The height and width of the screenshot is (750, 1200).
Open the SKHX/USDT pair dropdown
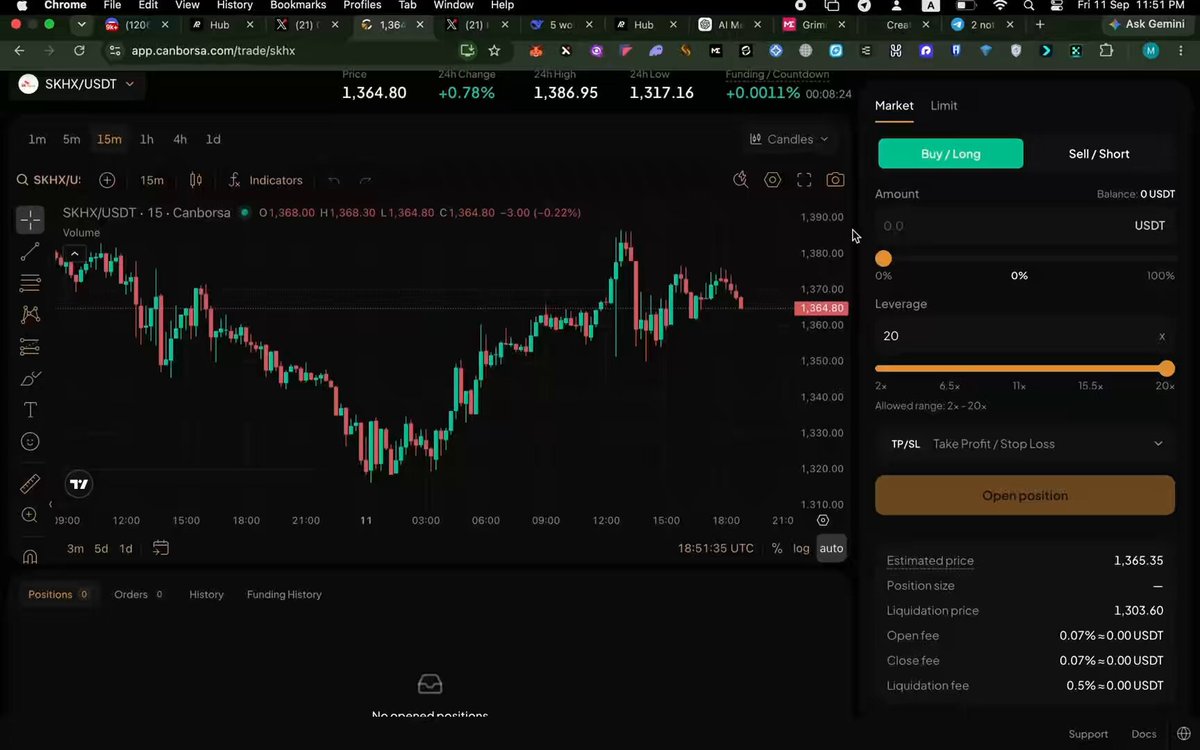coord(77,85)
